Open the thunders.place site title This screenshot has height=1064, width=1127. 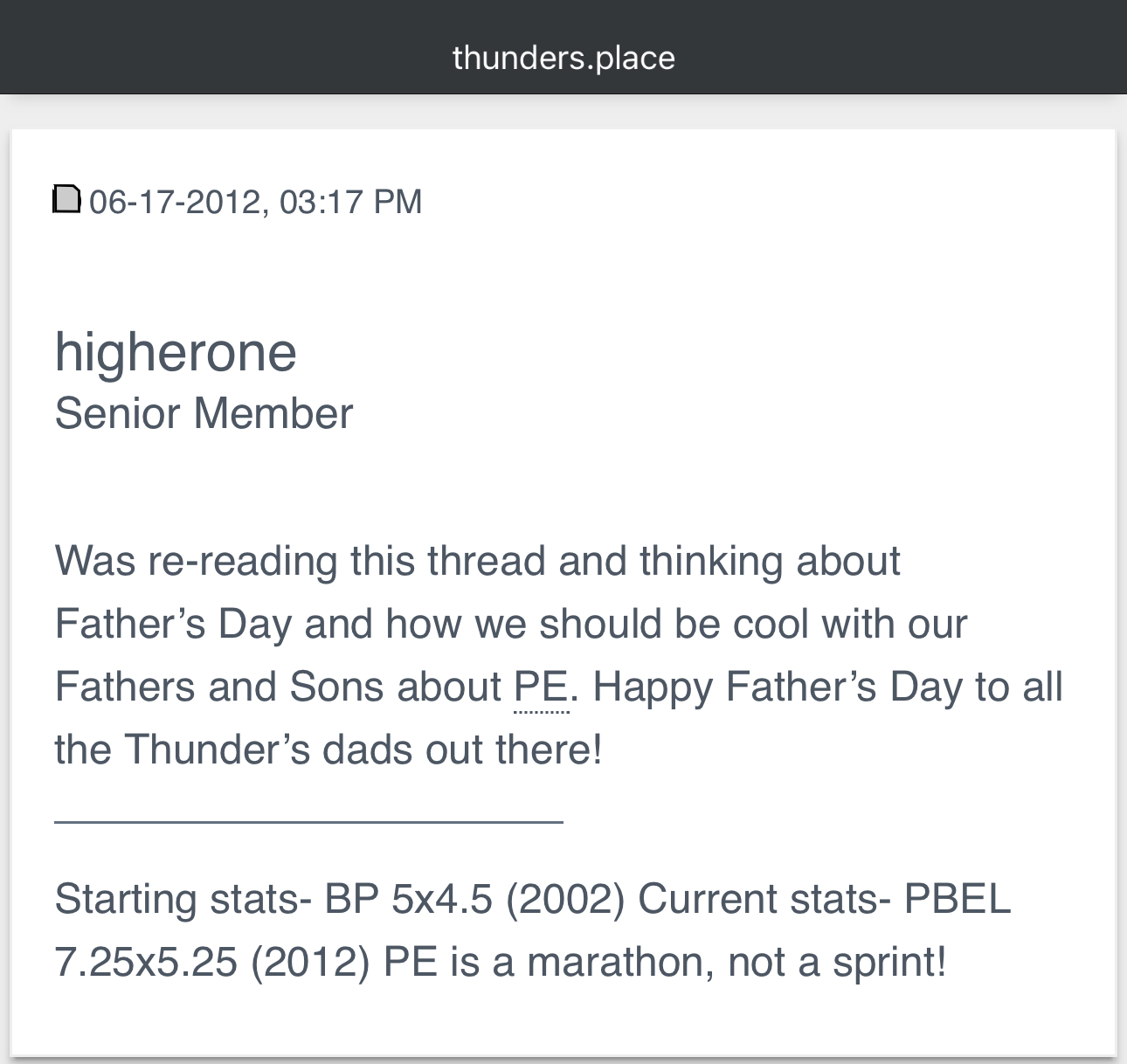(563, 58)
